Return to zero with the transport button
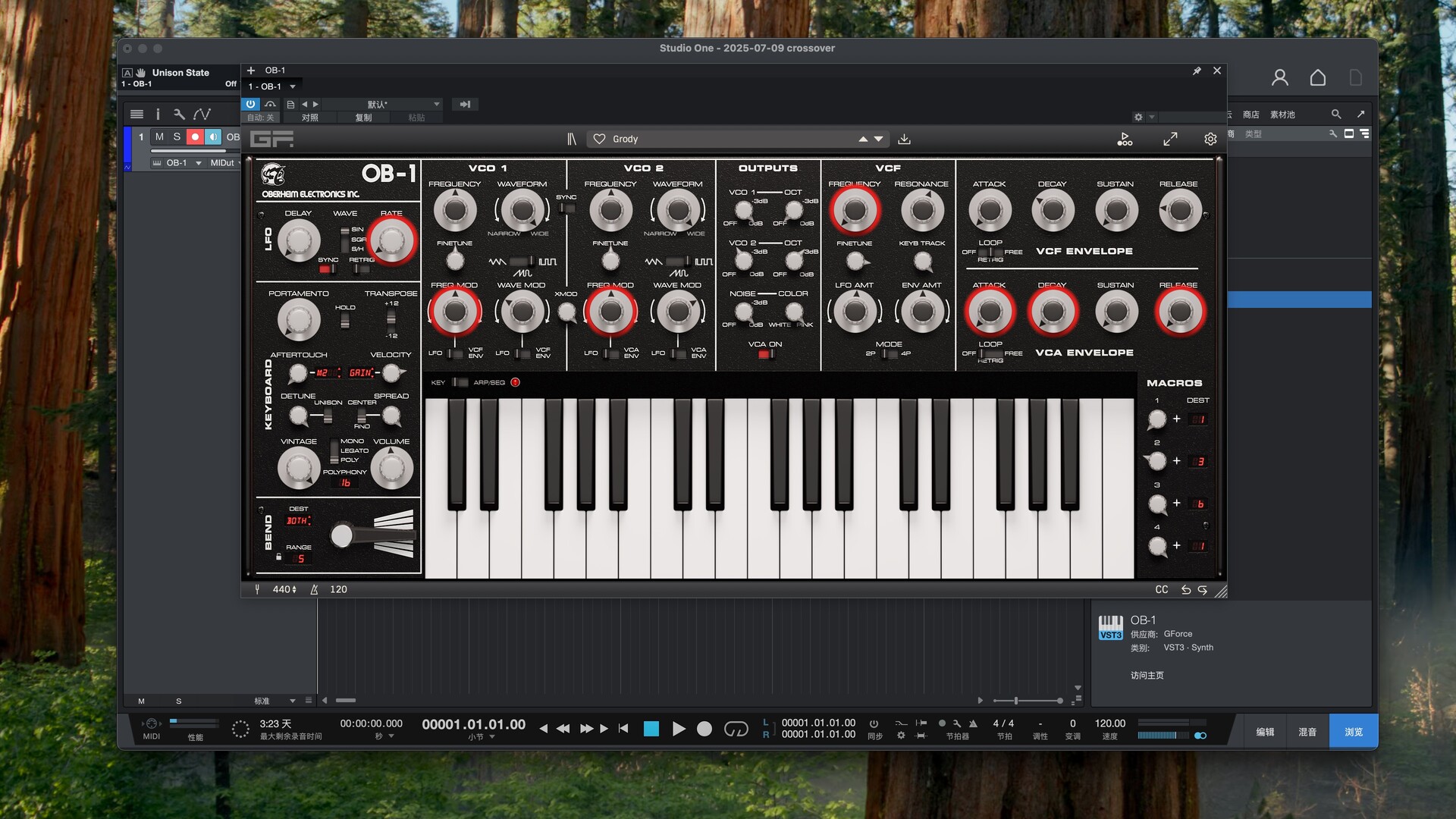 (x=623, y=728)
